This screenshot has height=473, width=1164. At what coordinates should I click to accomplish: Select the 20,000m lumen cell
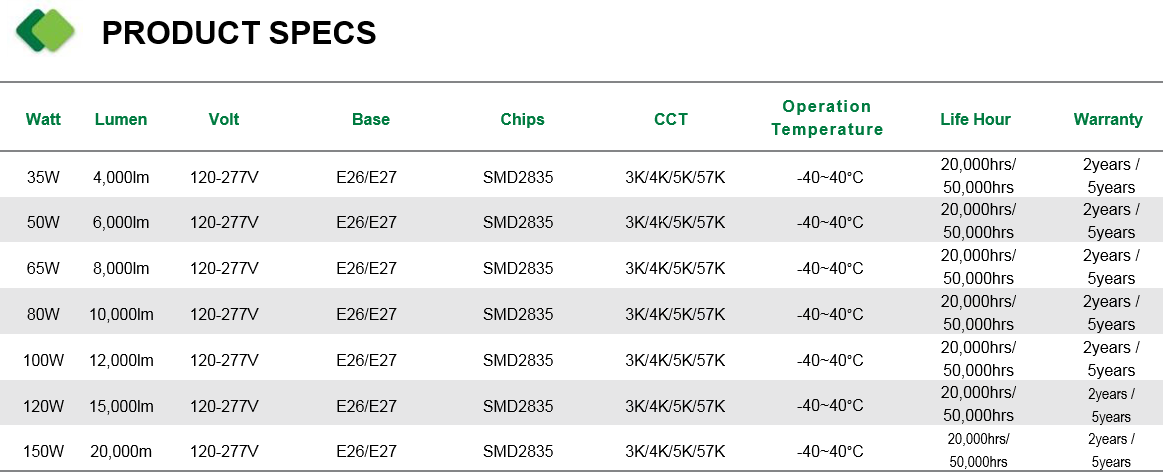tap(121, 451)
